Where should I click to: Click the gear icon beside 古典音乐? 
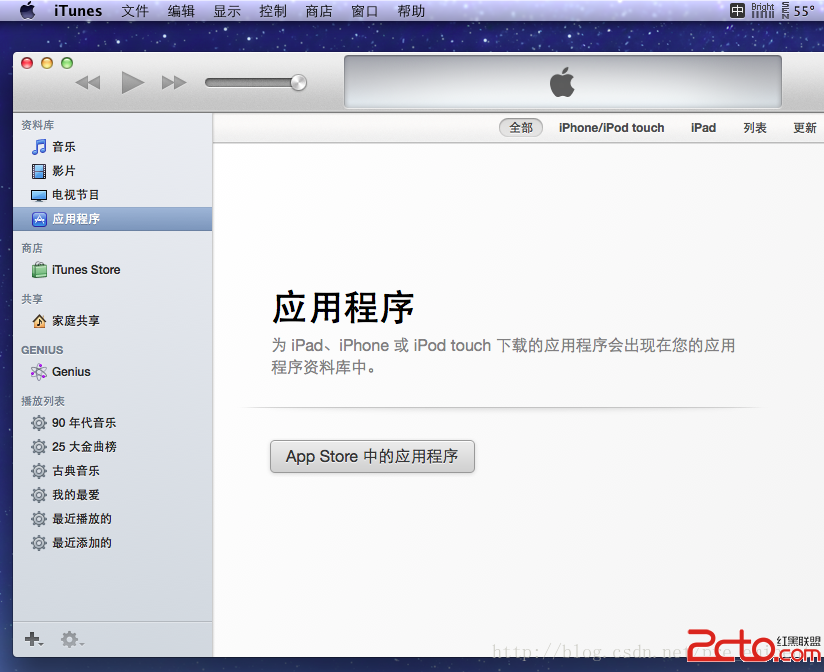[x=38, y=471]
